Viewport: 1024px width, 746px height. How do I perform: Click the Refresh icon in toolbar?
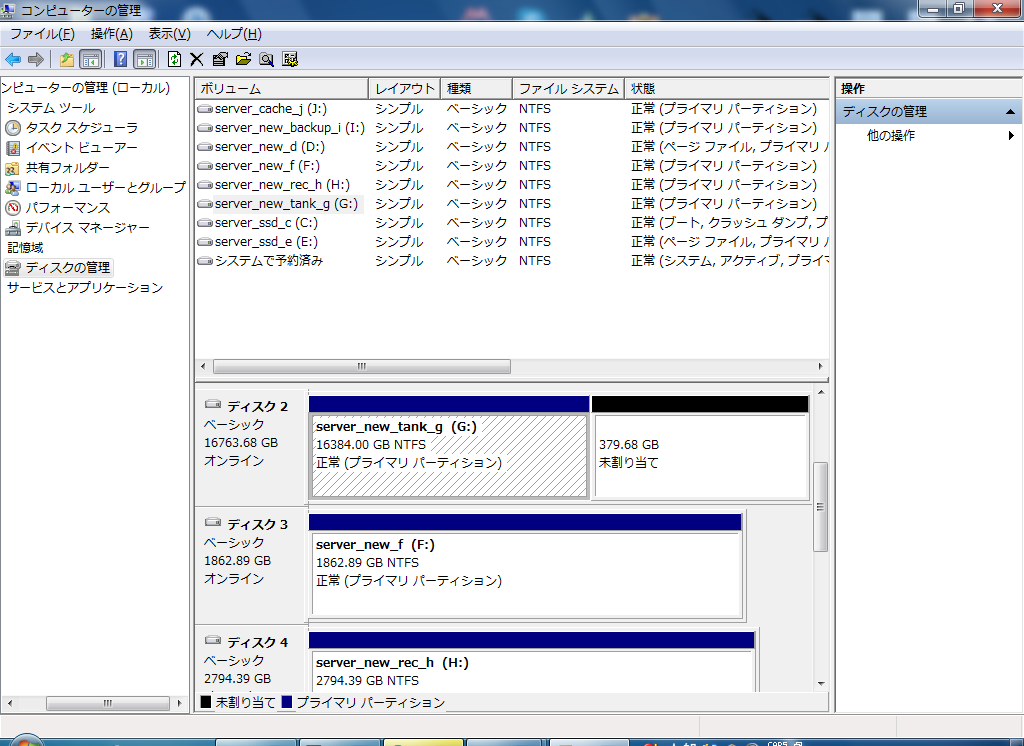(174, 59)
